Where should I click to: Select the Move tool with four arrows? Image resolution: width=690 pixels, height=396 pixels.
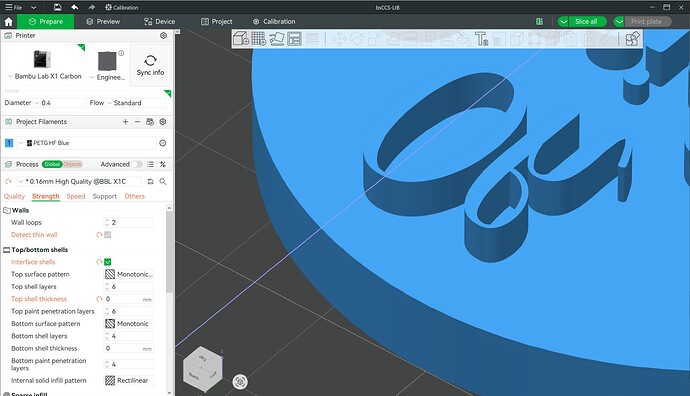point(339,39)
